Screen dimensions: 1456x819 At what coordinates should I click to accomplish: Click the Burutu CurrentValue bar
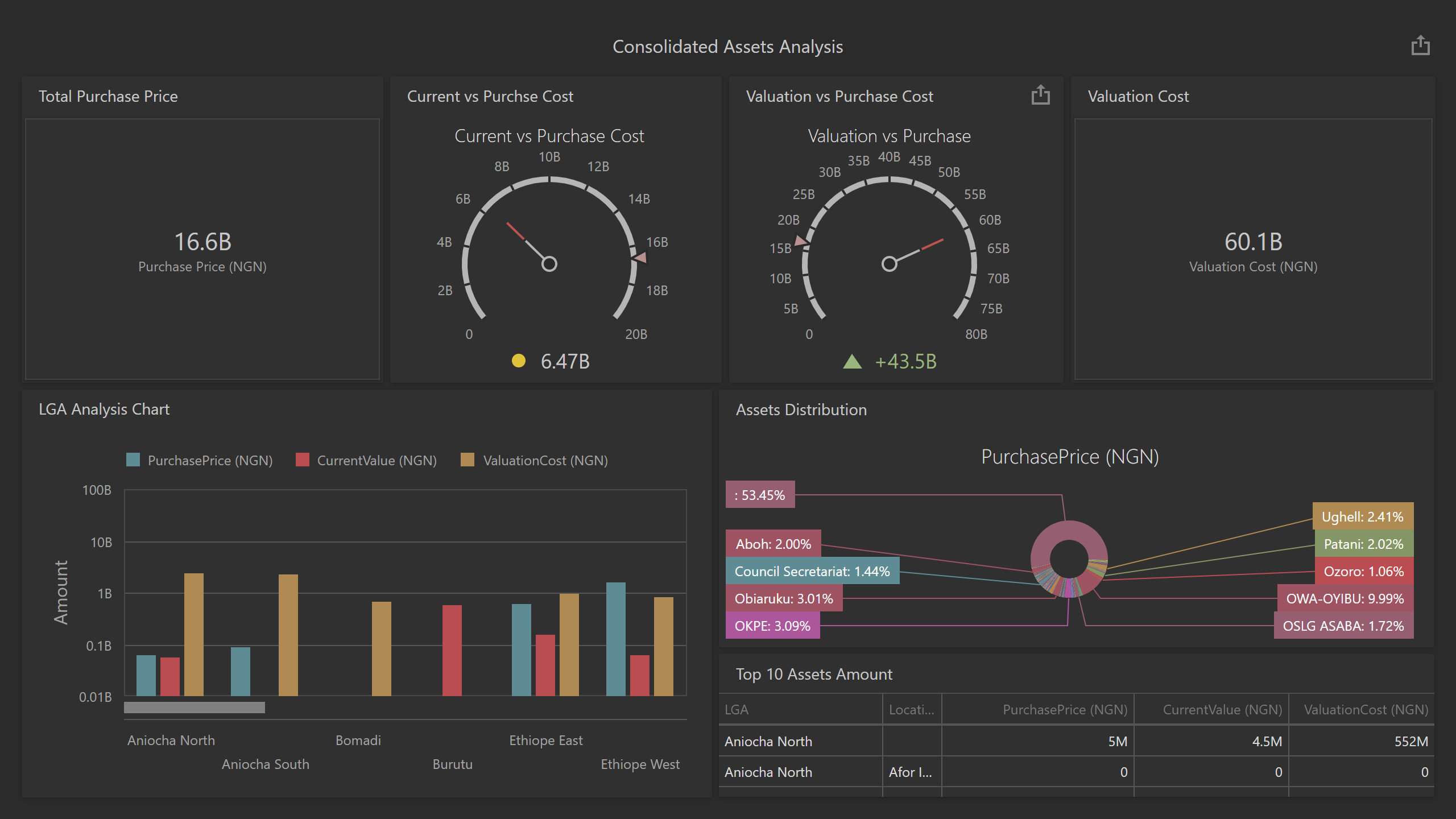click(x=452, y=650)
